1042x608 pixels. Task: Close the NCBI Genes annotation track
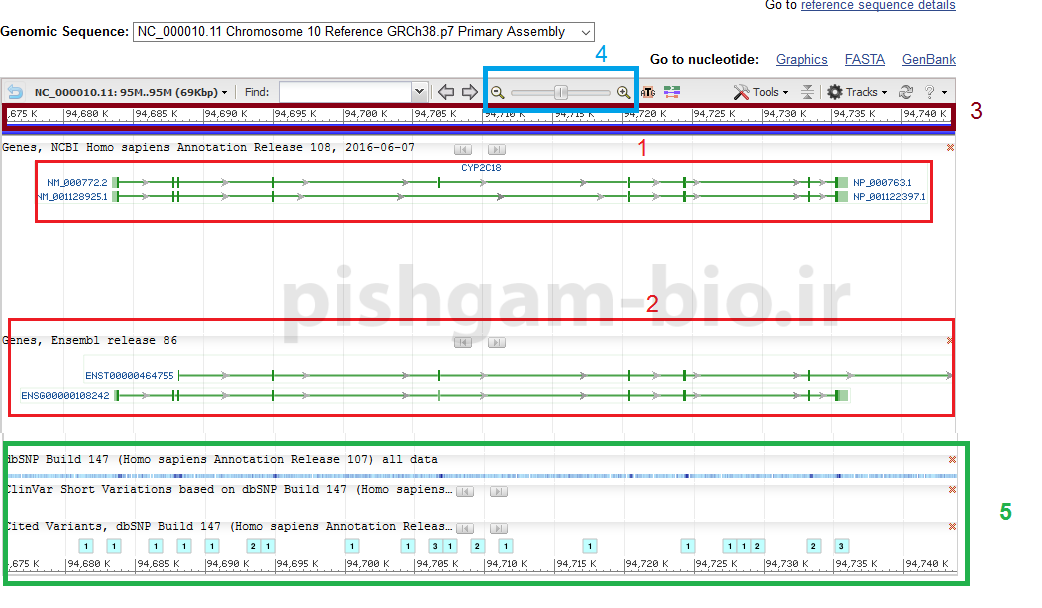[x=950, y=148]
